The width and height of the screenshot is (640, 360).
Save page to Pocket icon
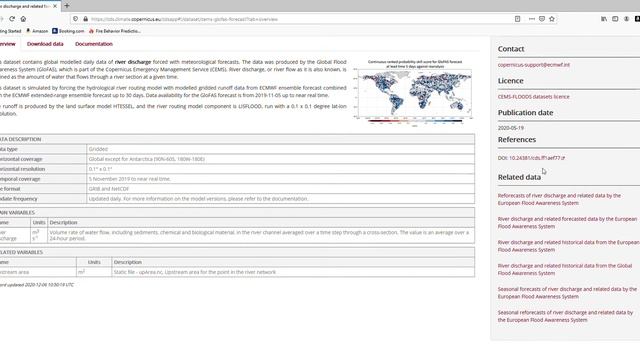tap(542, 19)
